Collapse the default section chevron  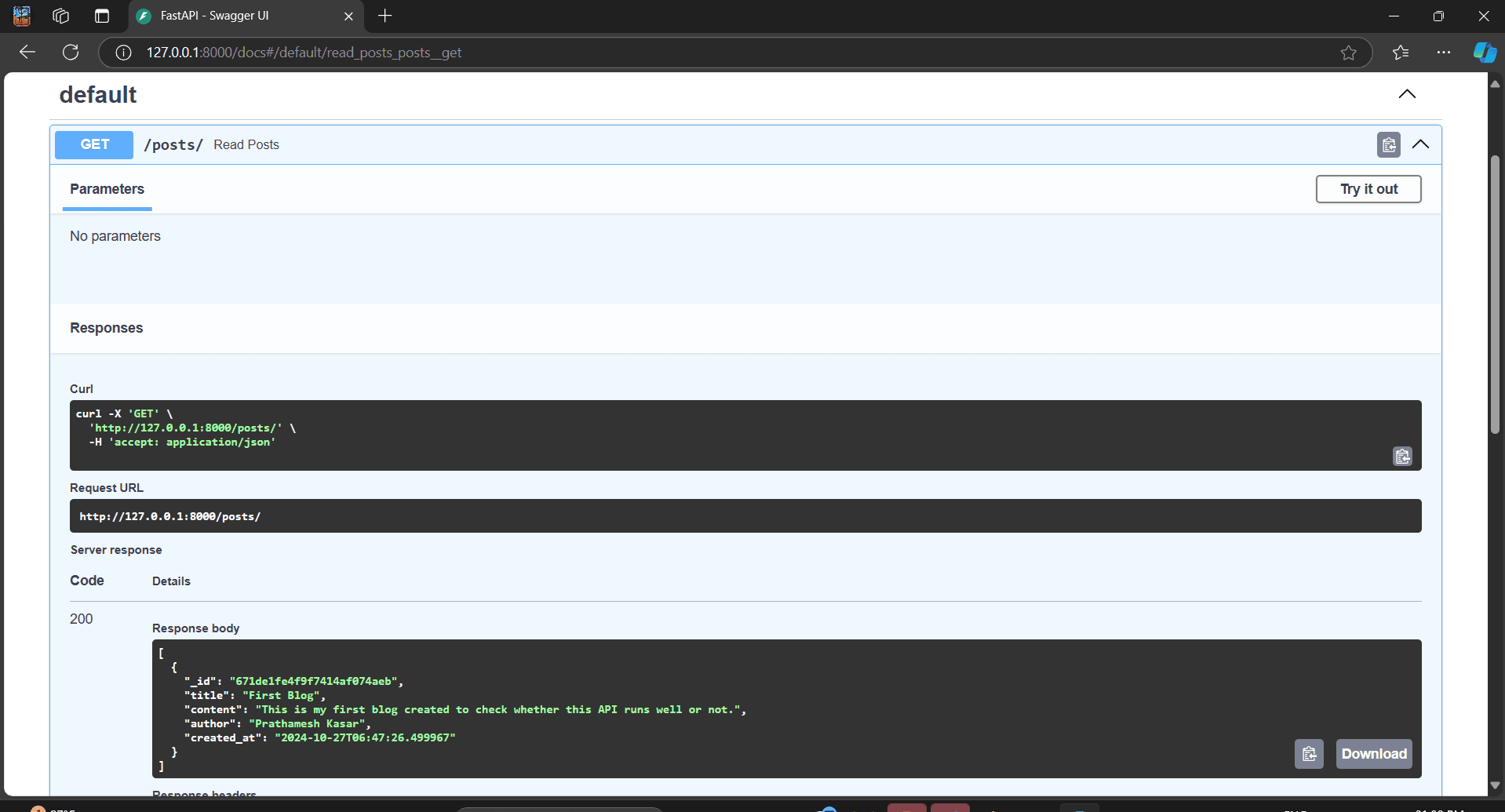pyautogui.click(x=1407, y=94)
